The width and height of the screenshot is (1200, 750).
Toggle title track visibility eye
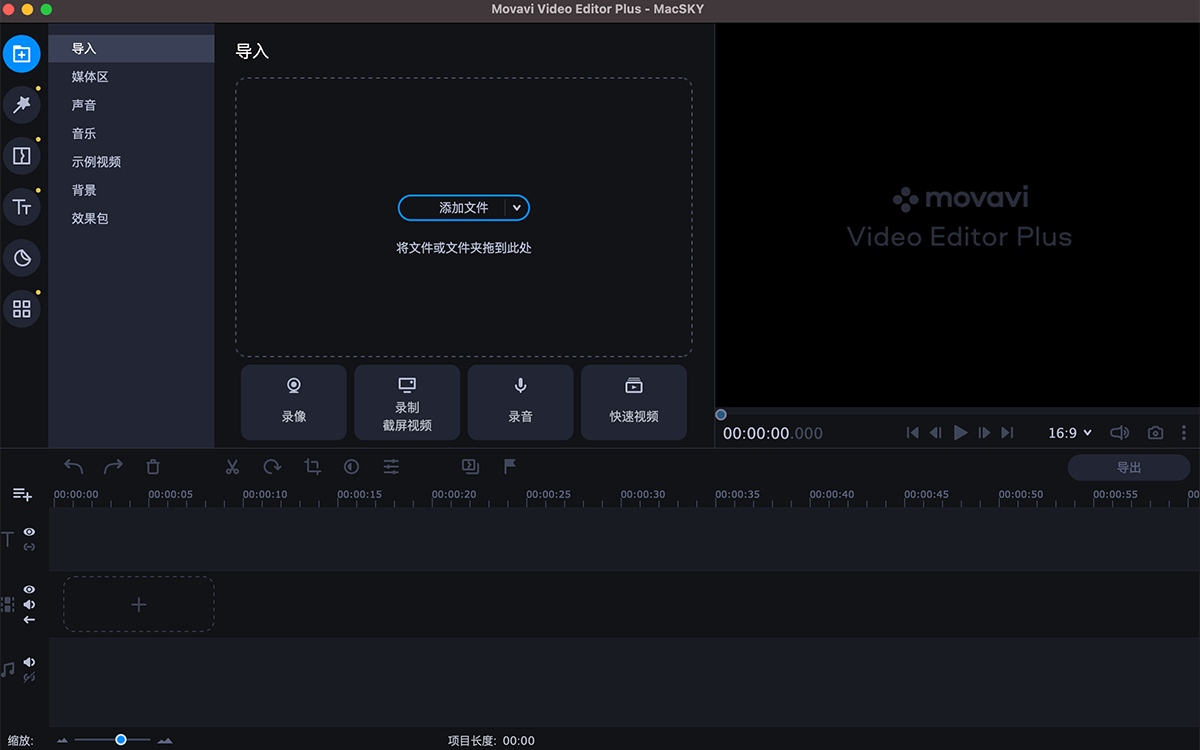(29, 532)
